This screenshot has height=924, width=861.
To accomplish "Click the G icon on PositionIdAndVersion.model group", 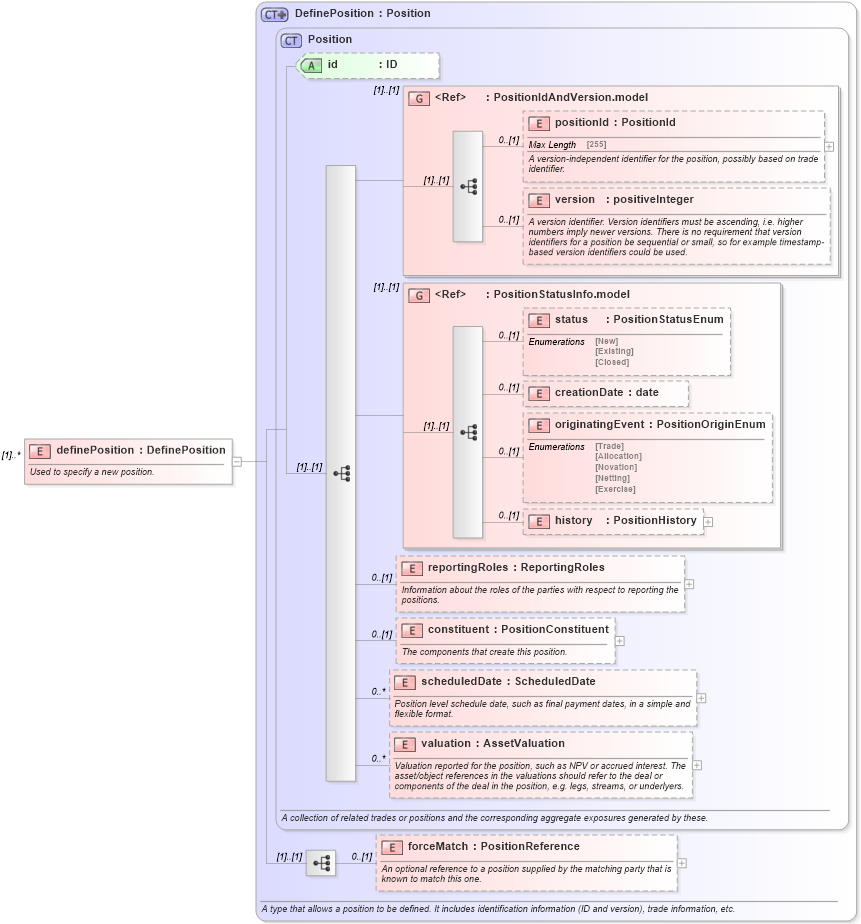I will [x=419, y=97].
